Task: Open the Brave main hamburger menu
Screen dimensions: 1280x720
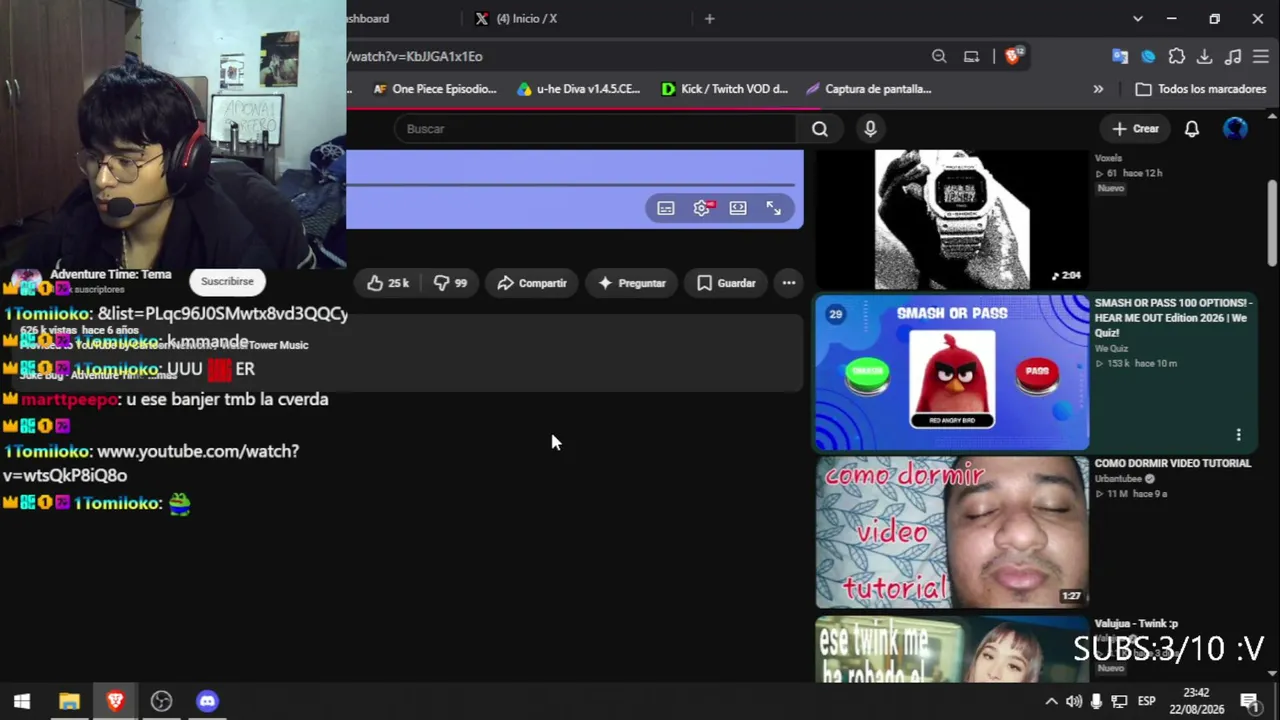Action: (x=1261, y=56)
